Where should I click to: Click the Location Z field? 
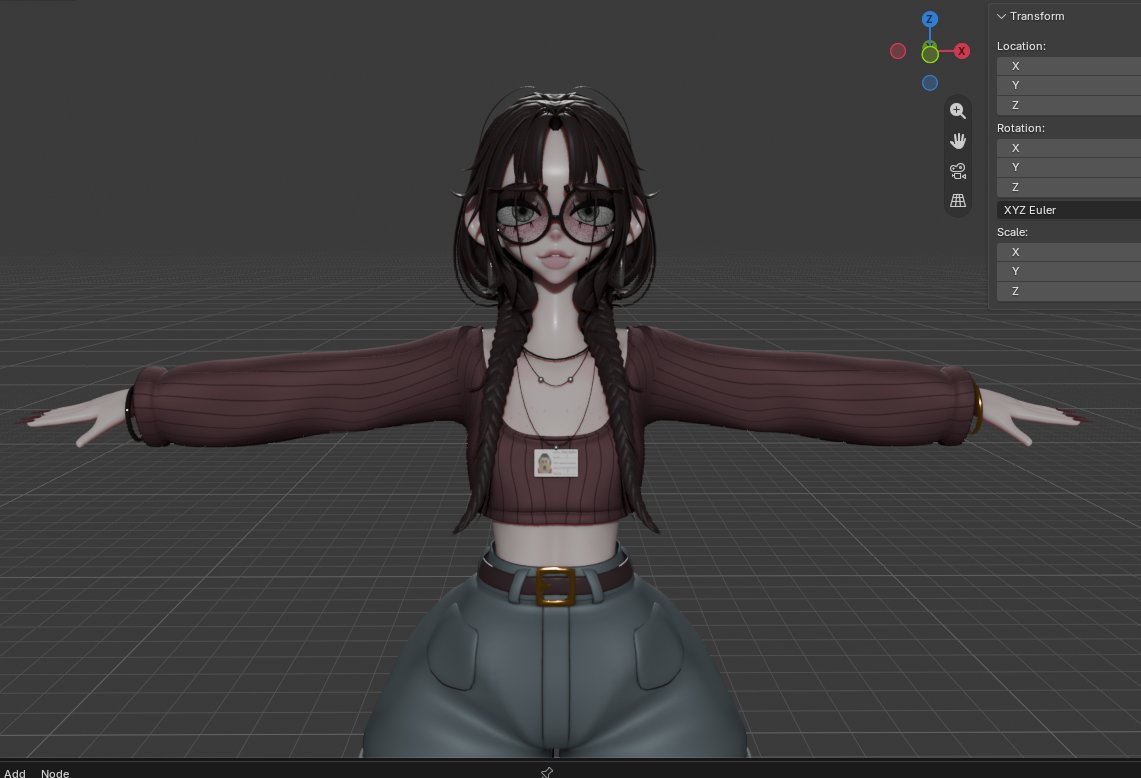(1068, 105)
